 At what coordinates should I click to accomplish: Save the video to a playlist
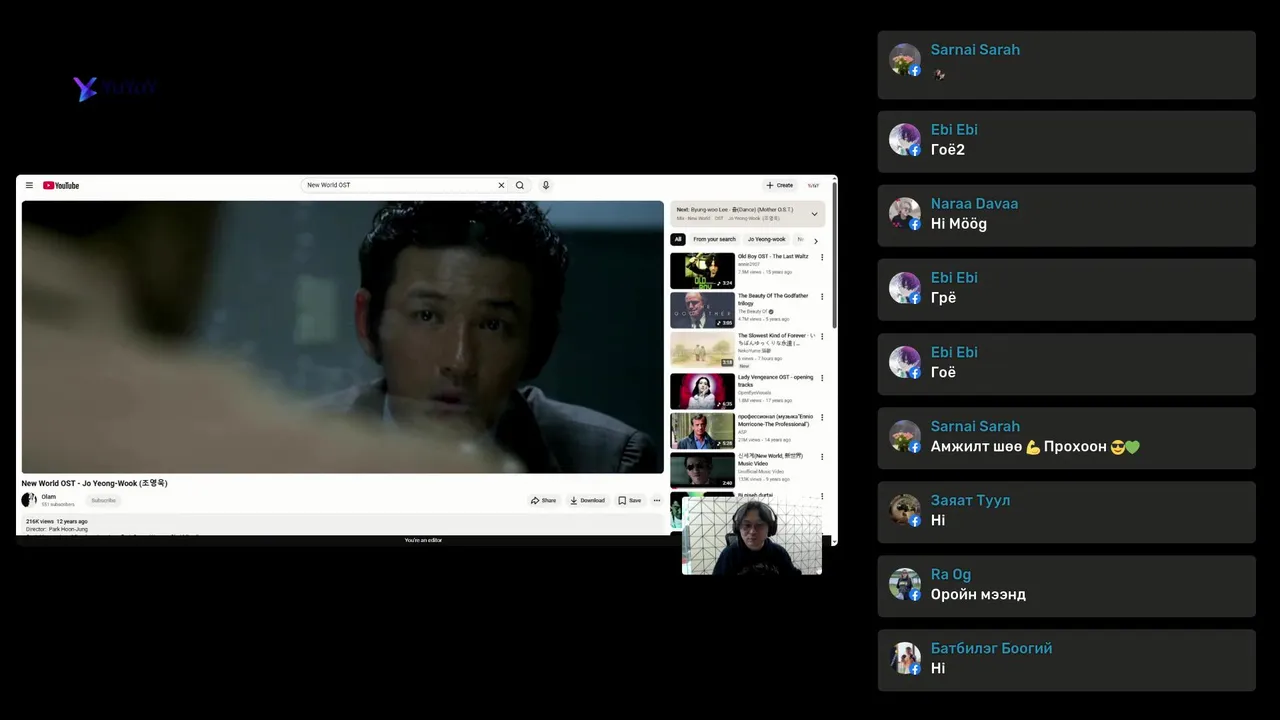click(x=629, y=500)
